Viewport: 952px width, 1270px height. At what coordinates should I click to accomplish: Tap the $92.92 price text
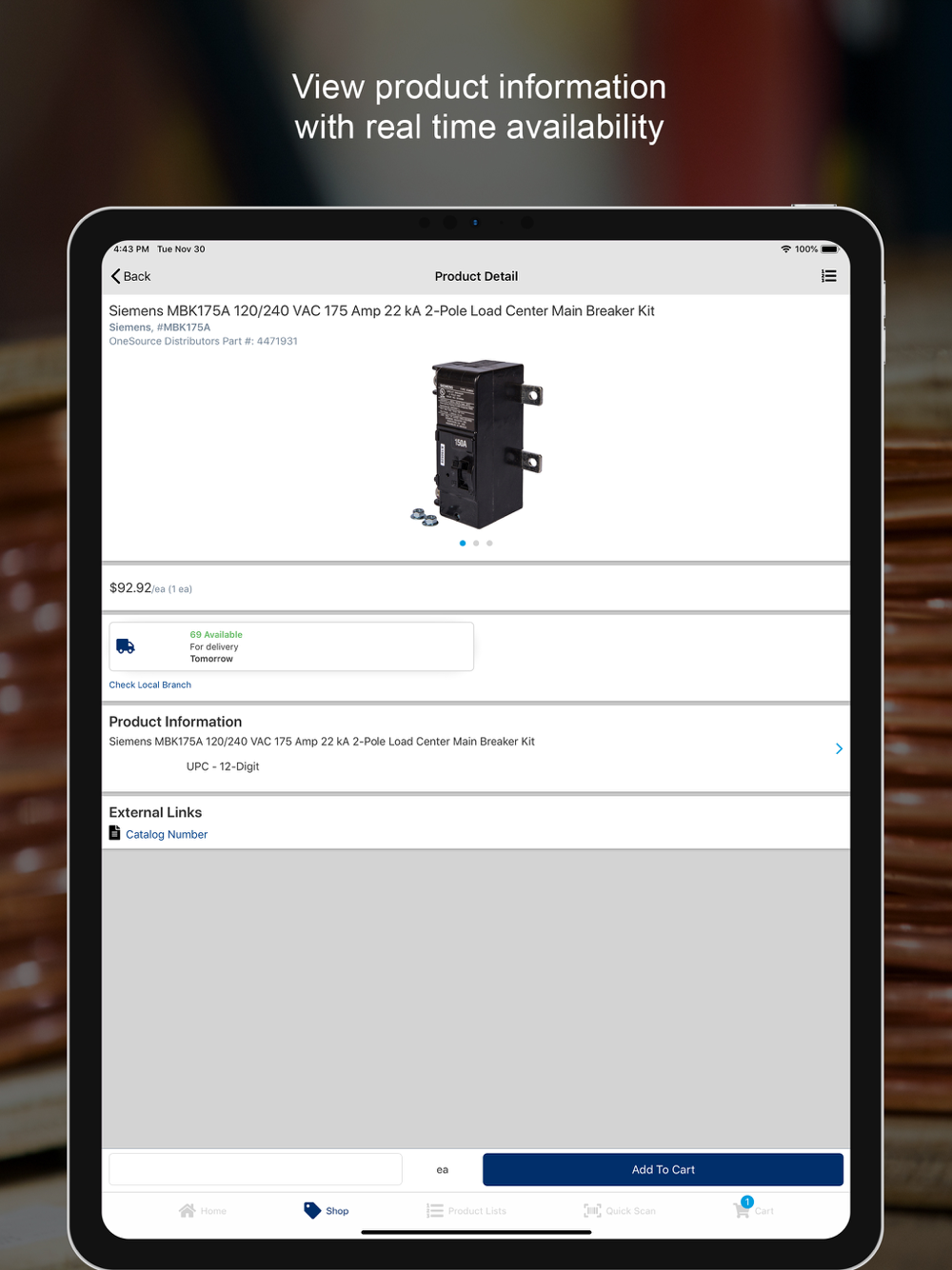pos(130,587)
